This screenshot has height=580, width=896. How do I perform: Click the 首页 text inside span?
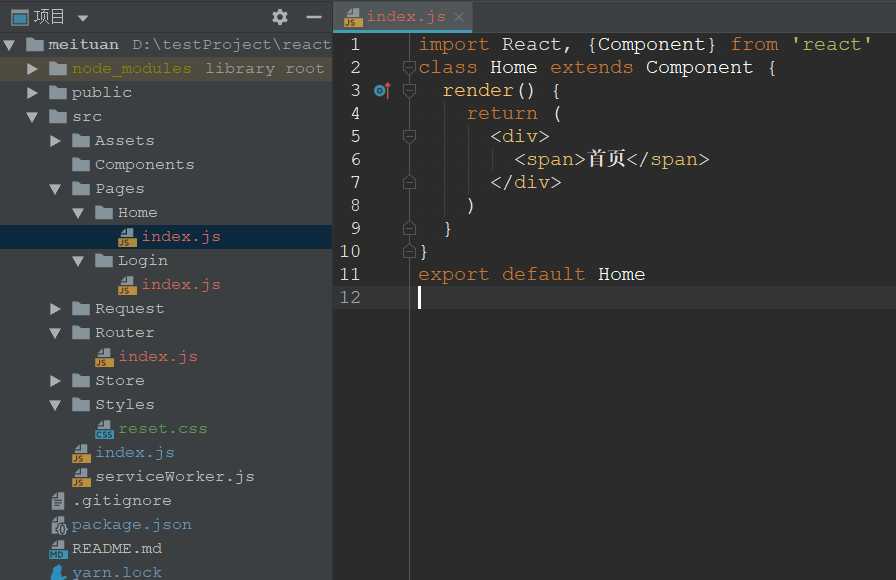[x=606, y=159]
